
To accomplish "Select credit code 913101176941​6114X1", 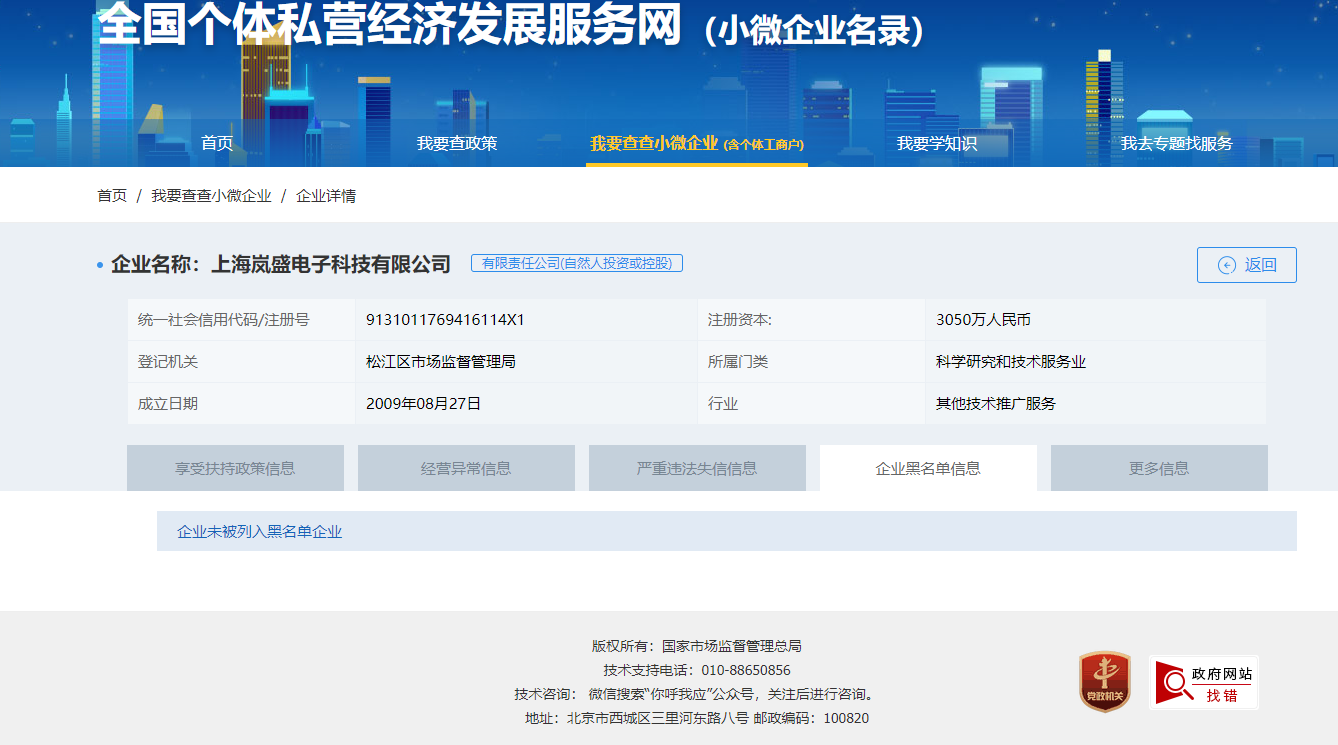I will point(445,320).
